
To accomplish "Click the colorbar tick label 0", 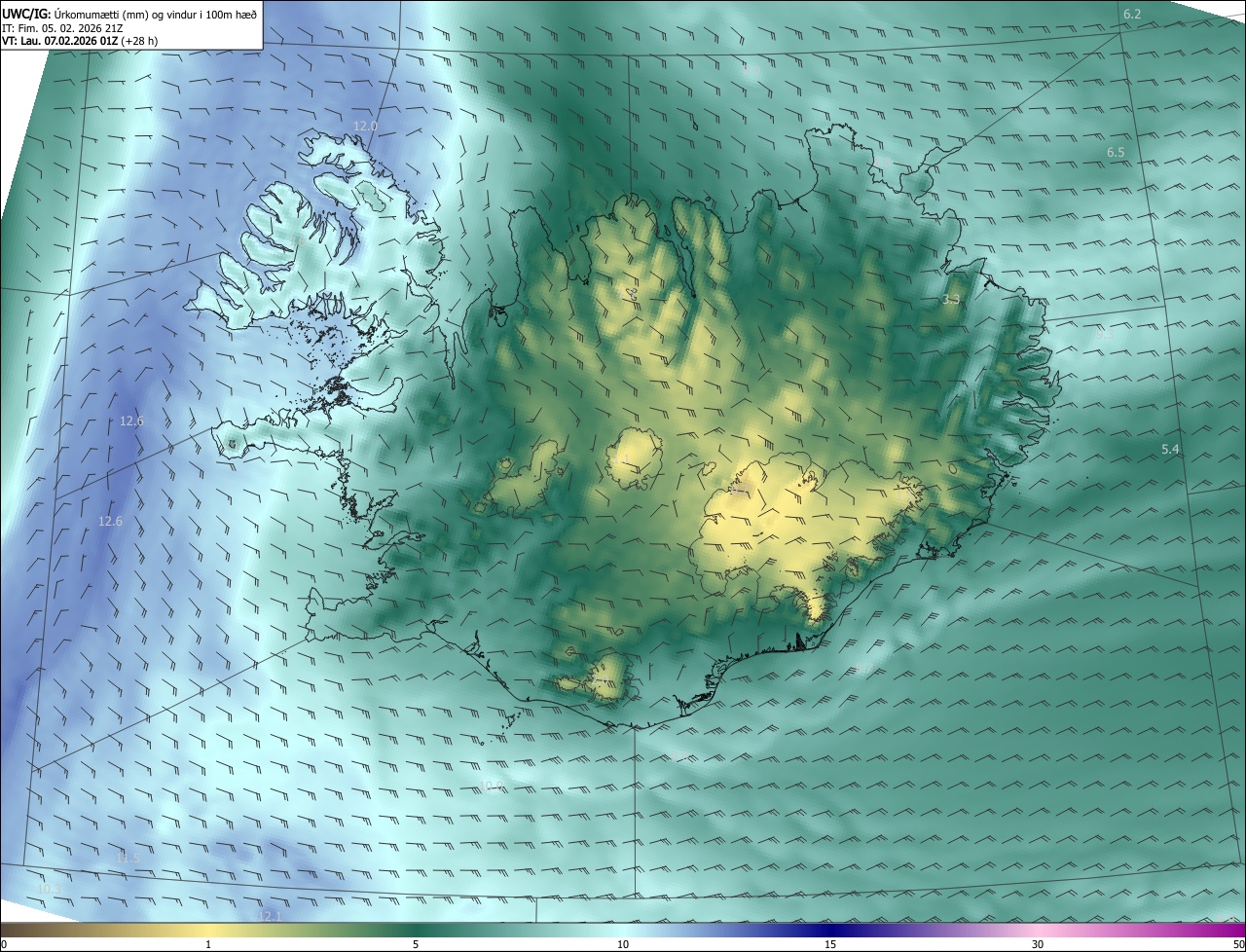I will 3,944.
